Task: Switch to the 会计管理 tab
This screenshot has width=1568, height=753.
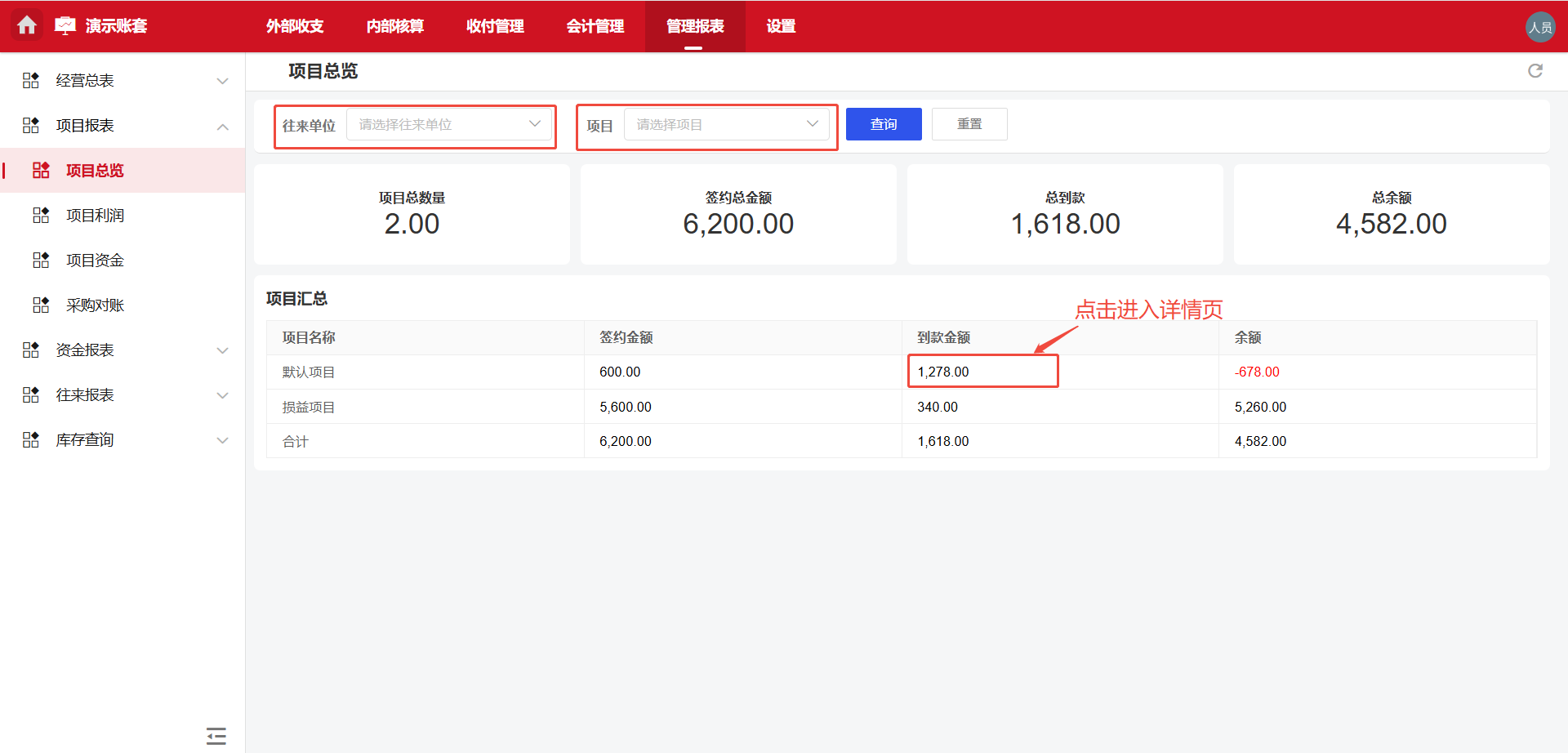Action: 595,26
